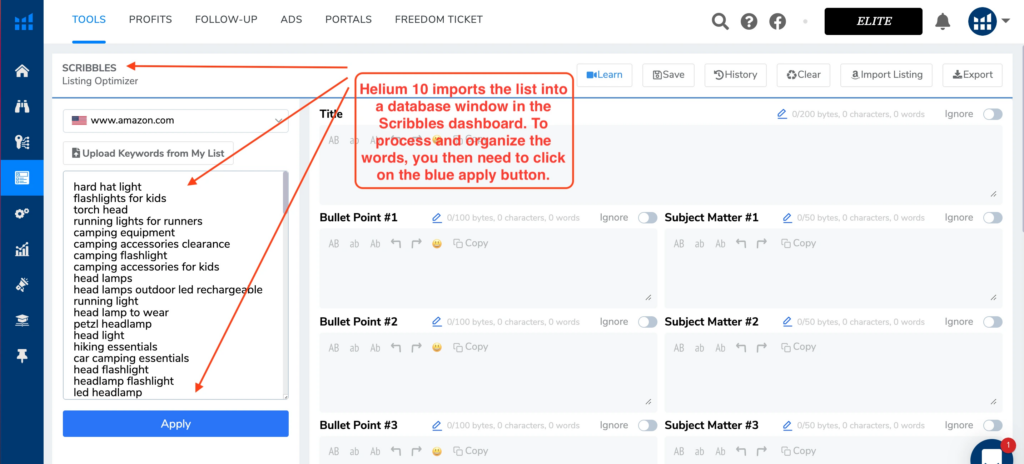Apply capitalize Ab in Bullet Point #2

[x=375, y=347]
